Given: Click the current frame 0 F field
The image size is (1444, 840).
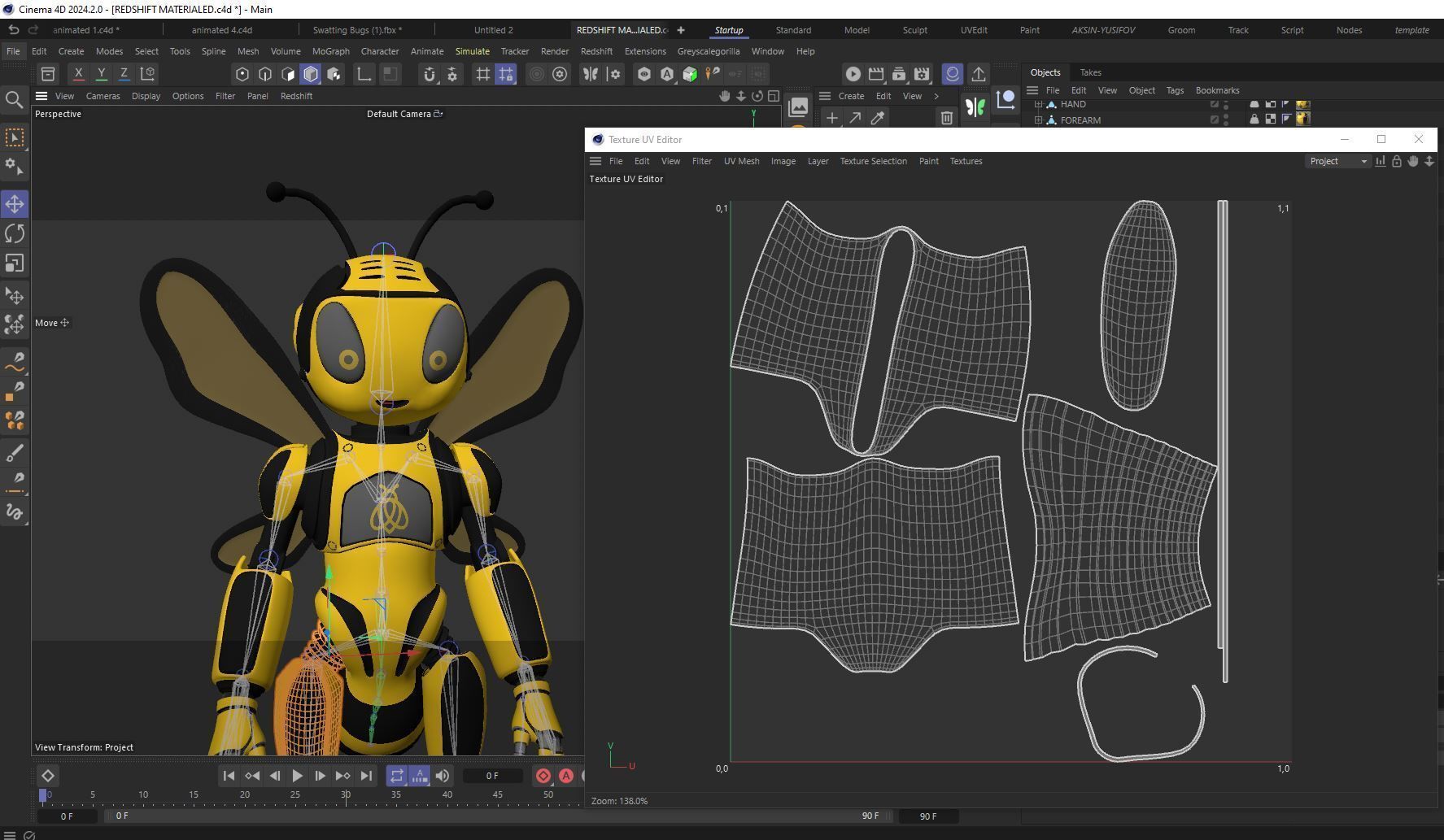Looking at the screenshot, I should (x=491, y=776).
